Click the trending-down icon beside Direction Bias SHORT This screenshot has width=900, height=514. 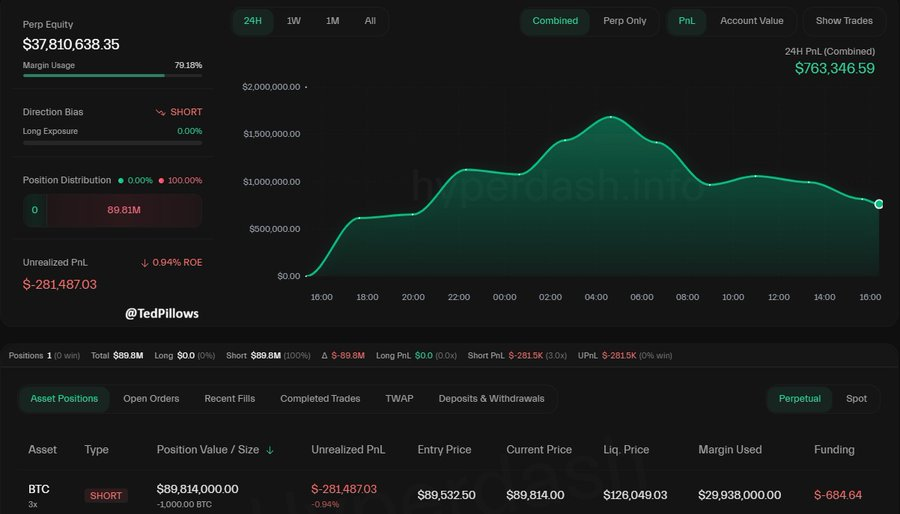(x=160, y=112)
